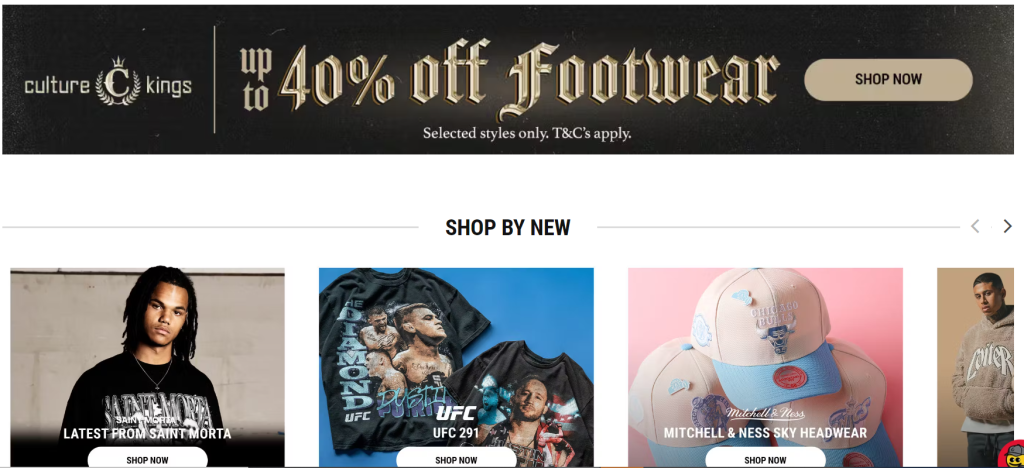Click Shop Now below UFC 291

click(x=456, y=460)
